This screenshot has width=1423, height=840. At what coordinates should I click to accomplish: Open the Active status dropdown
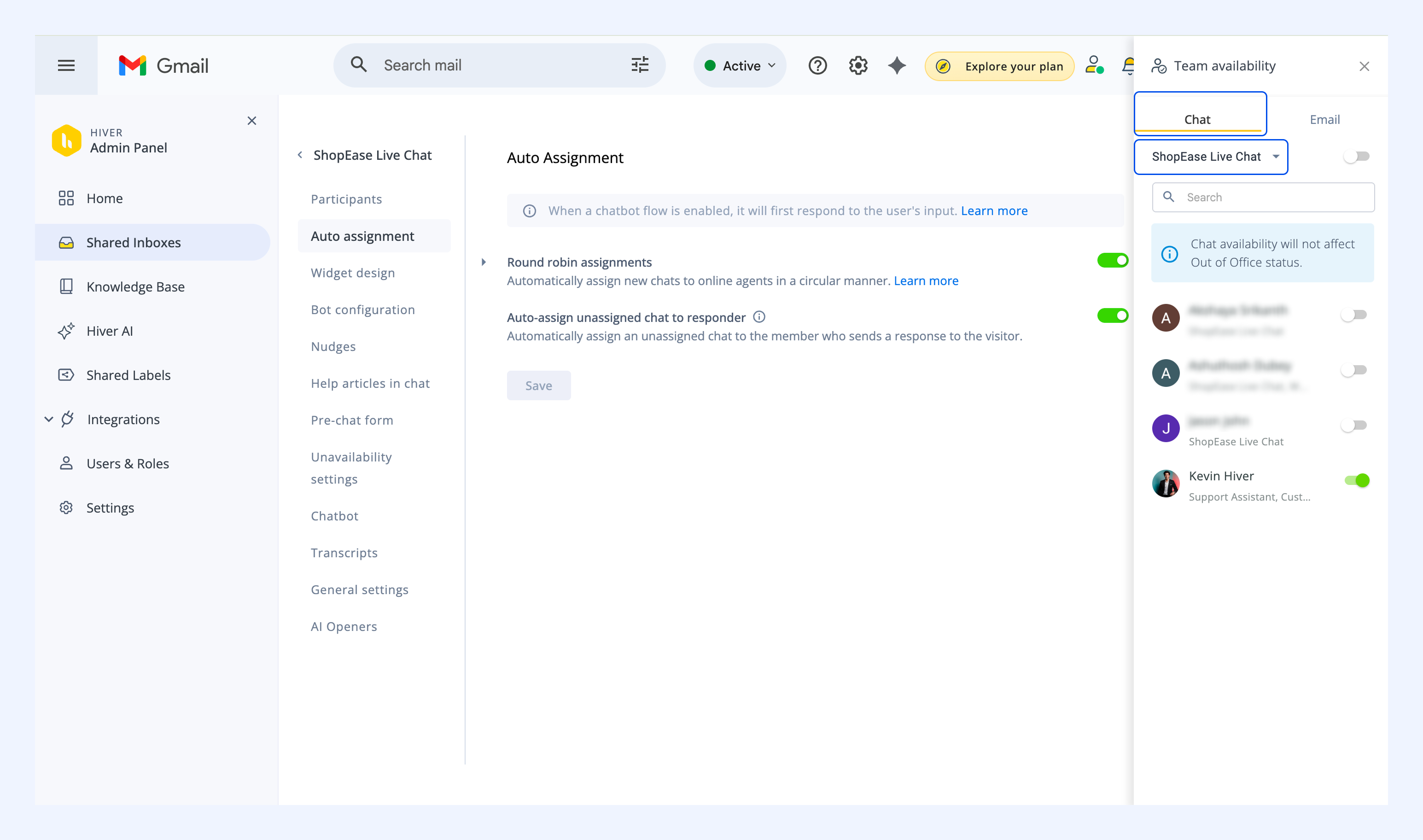click(x=739, y=66)
